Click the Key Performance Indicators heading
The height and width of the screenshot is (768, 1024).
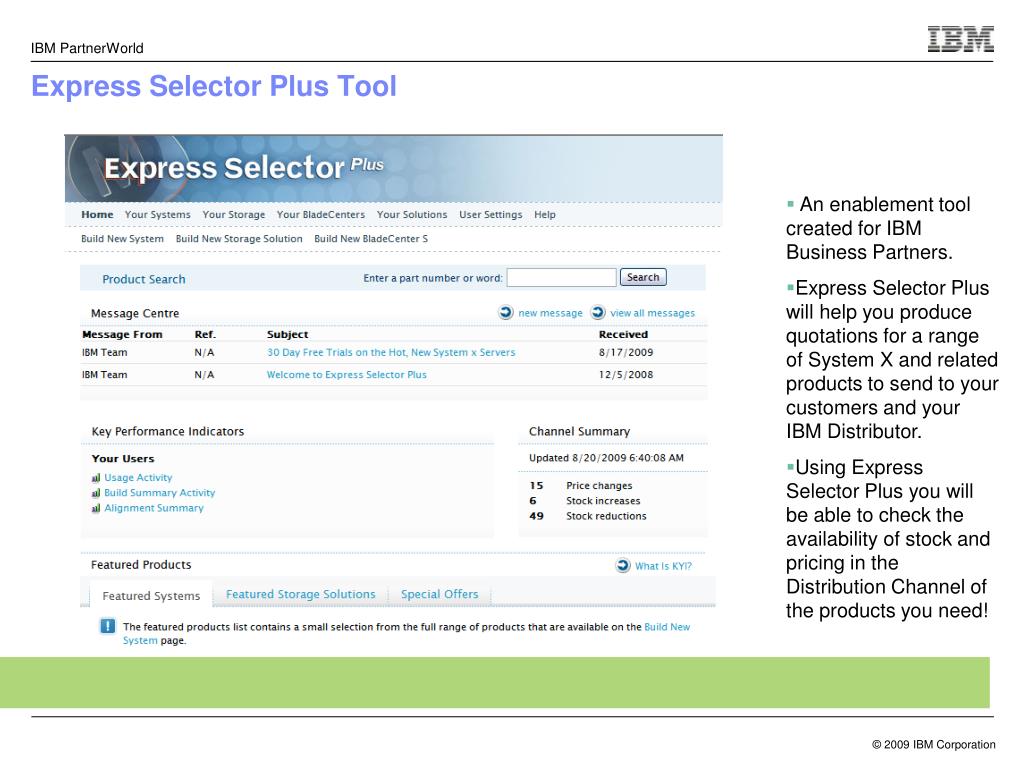168,432
